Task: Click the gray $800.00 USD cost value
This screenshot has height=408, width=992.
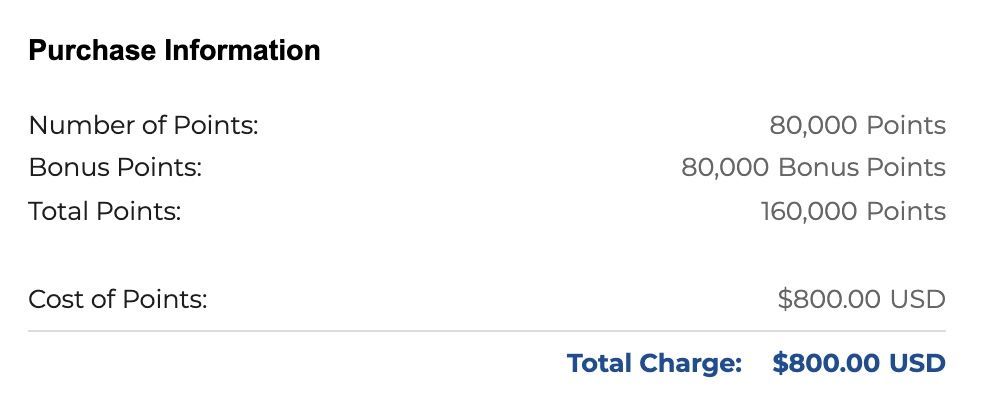Action: pyautogui.click(x=862, y=299)
